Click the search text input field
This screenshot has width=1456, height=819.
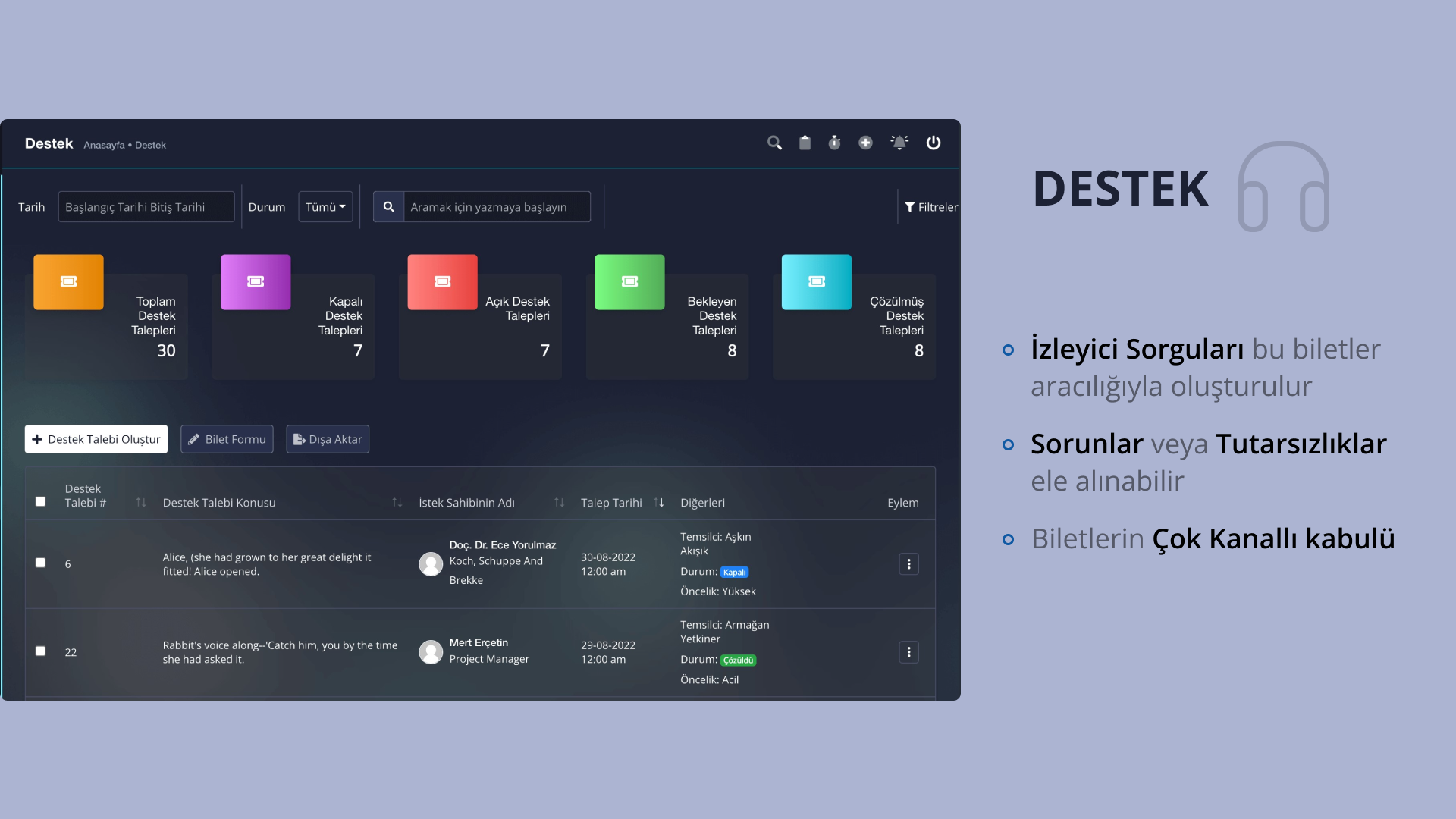[x=497, y=207]
